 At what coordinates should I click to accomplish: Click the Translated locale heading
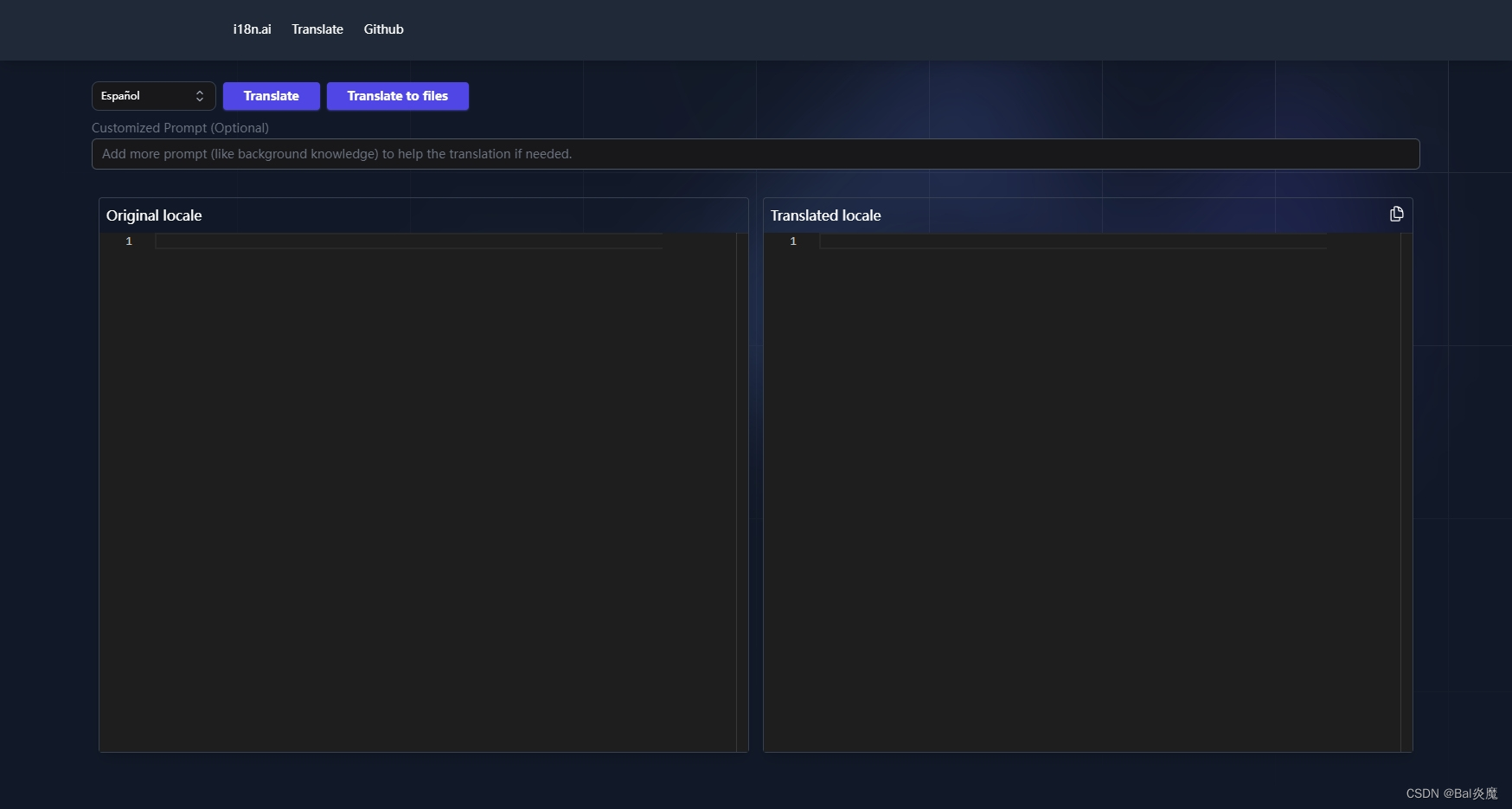(825, 215)
